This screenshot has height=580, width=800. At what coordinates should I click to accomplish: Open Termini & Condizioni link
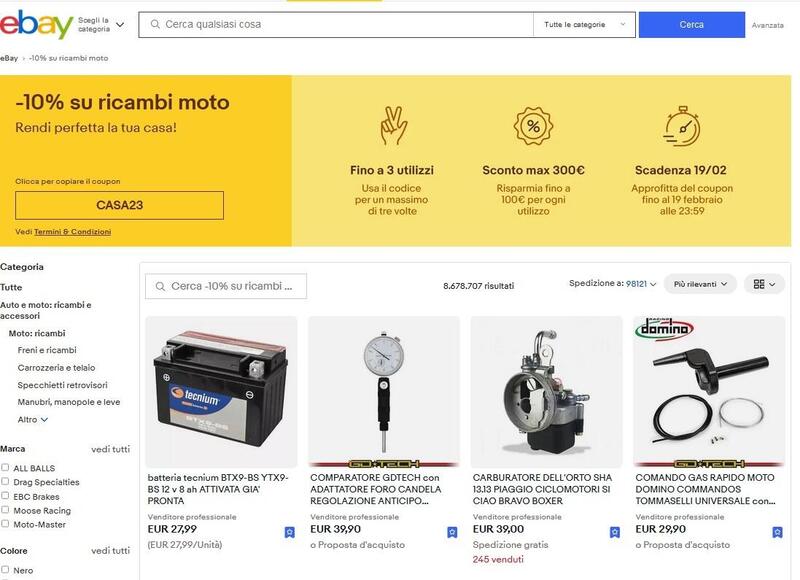pyautogui.click(x=72, y=232)
